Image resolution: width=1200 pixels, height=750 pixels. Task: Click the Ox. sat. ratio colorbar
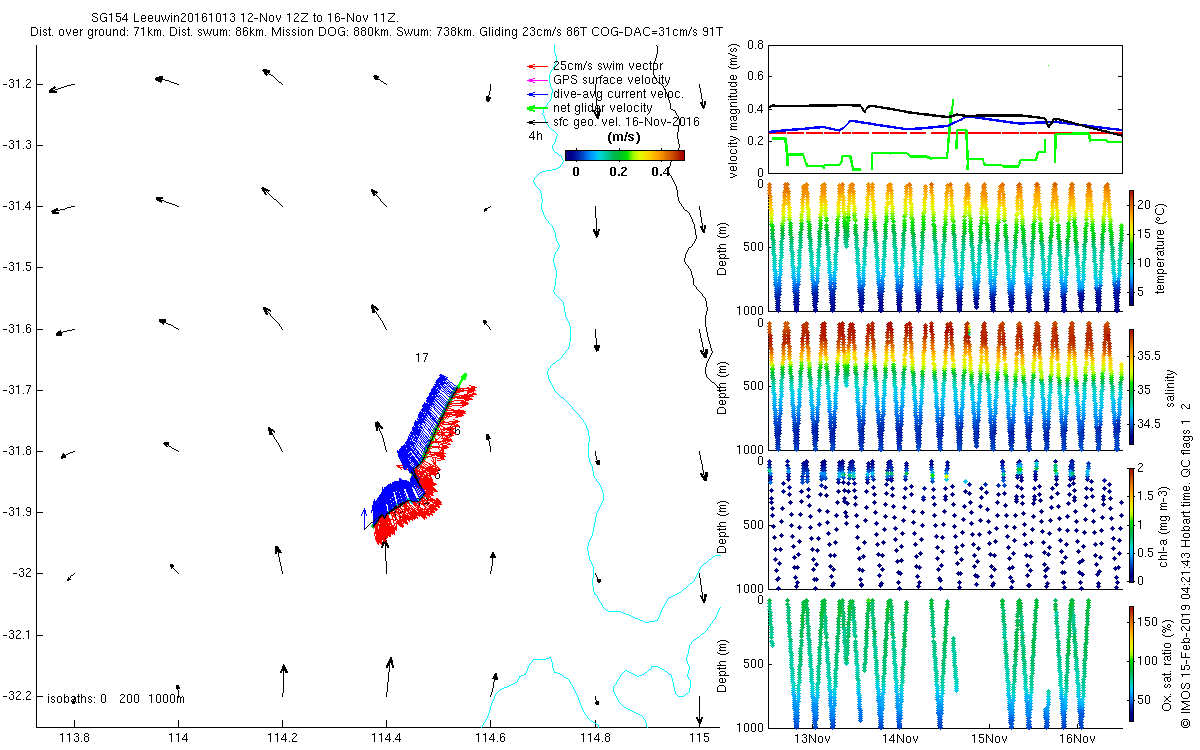1131,663
